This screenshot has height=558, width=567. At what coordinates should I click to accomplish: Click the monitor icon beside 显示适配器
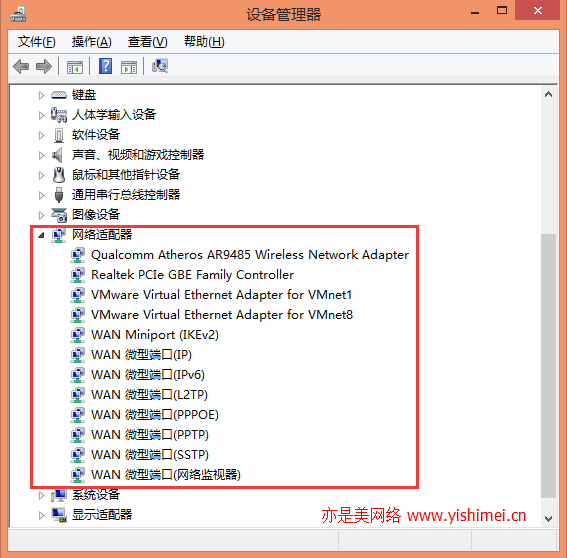click(x=59, y=515)
